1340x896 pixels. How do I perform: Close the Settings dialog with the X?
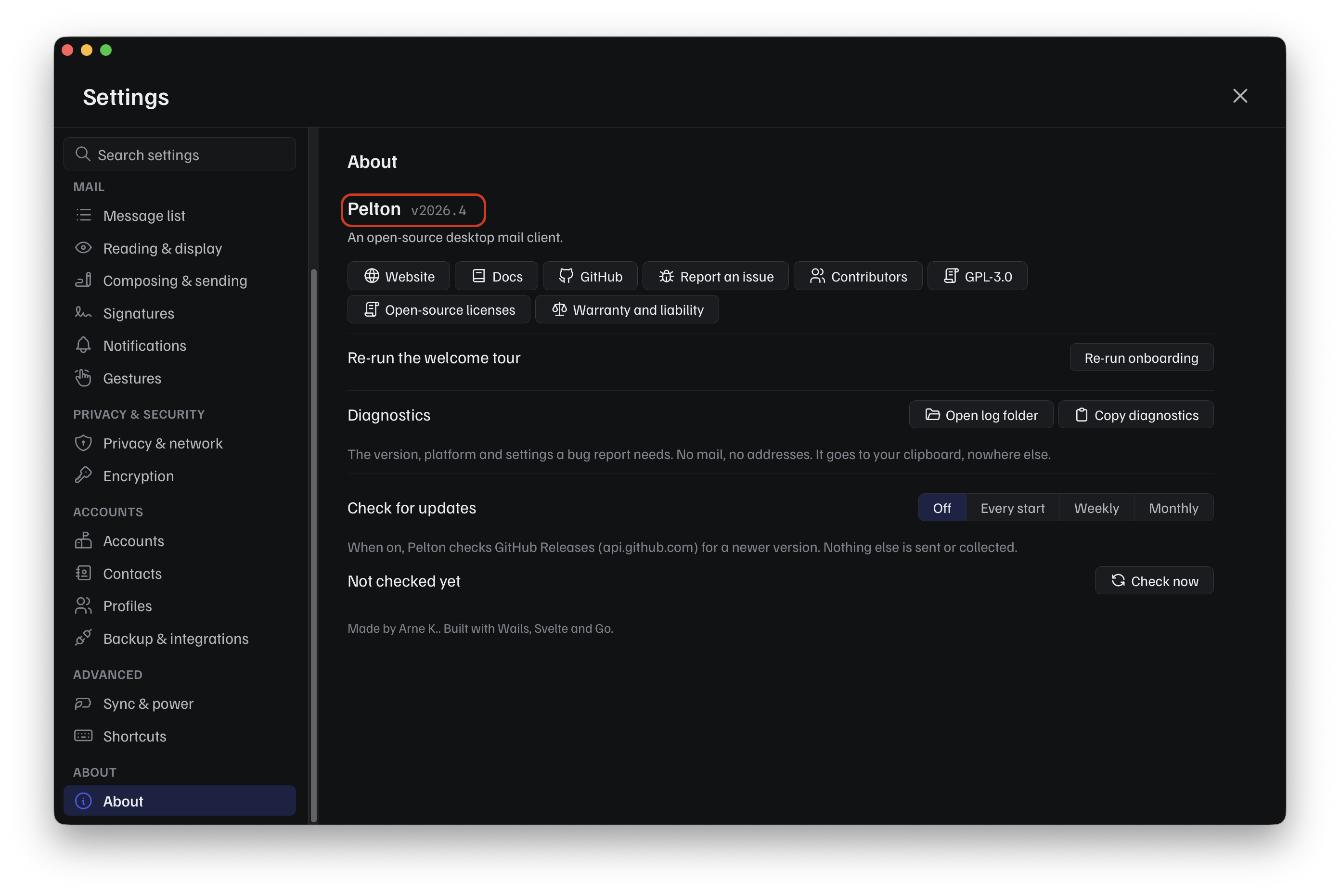point(1239,96)
